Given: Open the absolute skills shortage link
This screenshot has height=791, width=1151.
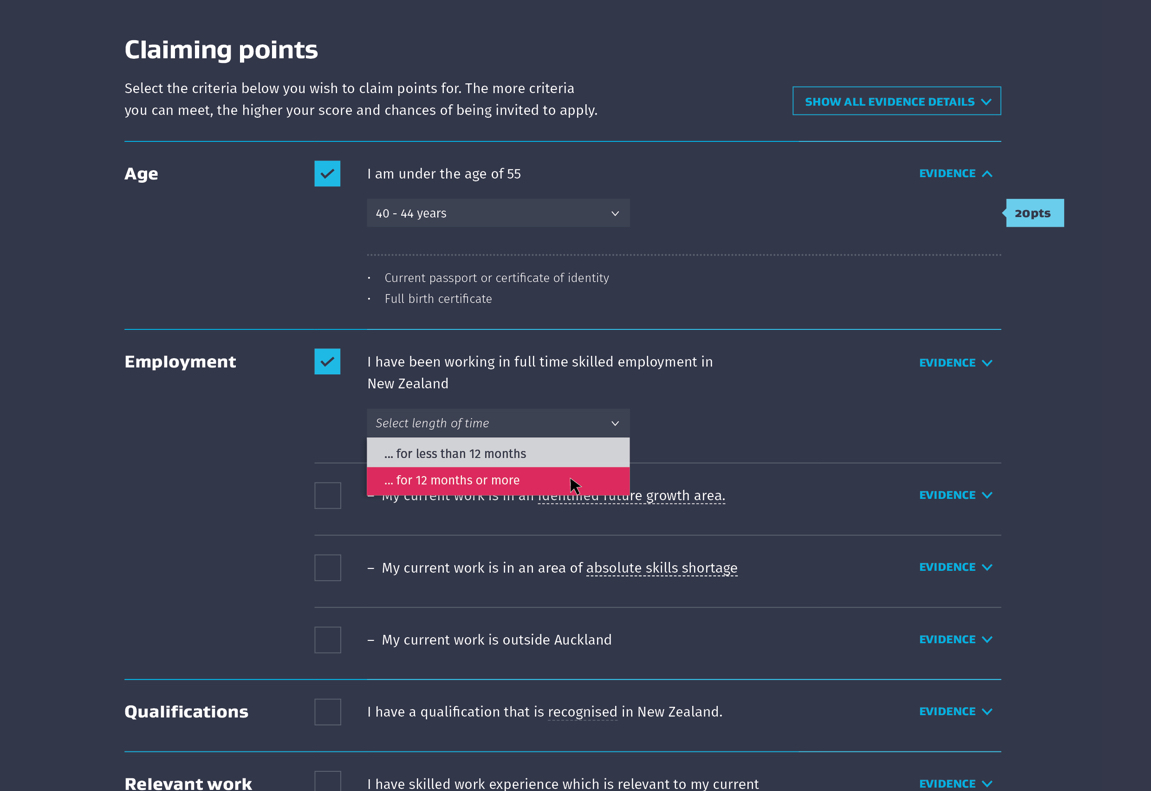Looking at the screenshot, I should click(x=661, y=568).
